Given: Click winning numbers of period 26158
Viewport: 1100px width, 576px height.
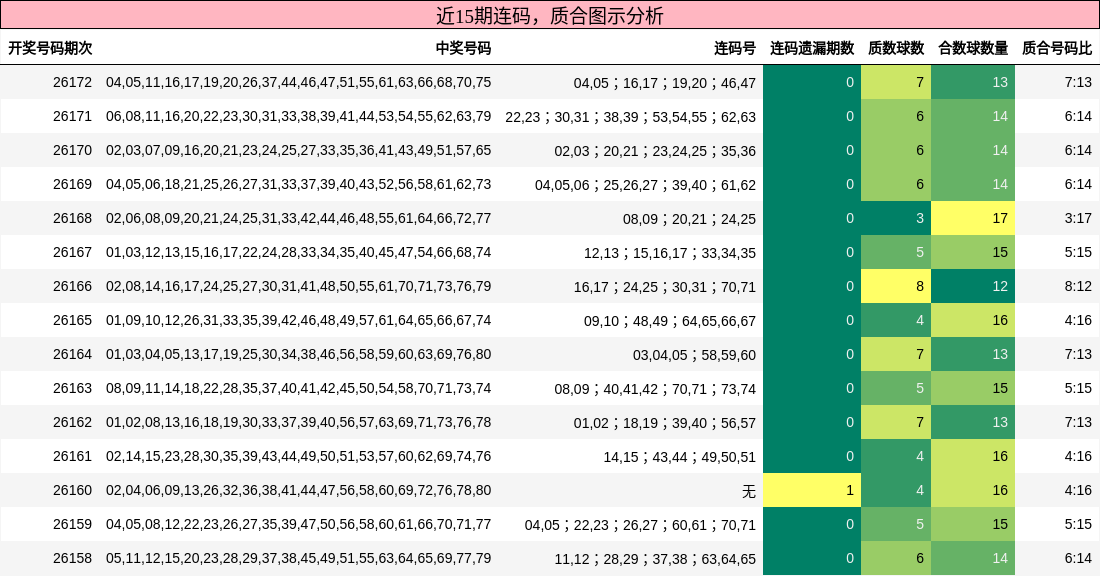Looking at the screenshot, I should click(298, 558).
